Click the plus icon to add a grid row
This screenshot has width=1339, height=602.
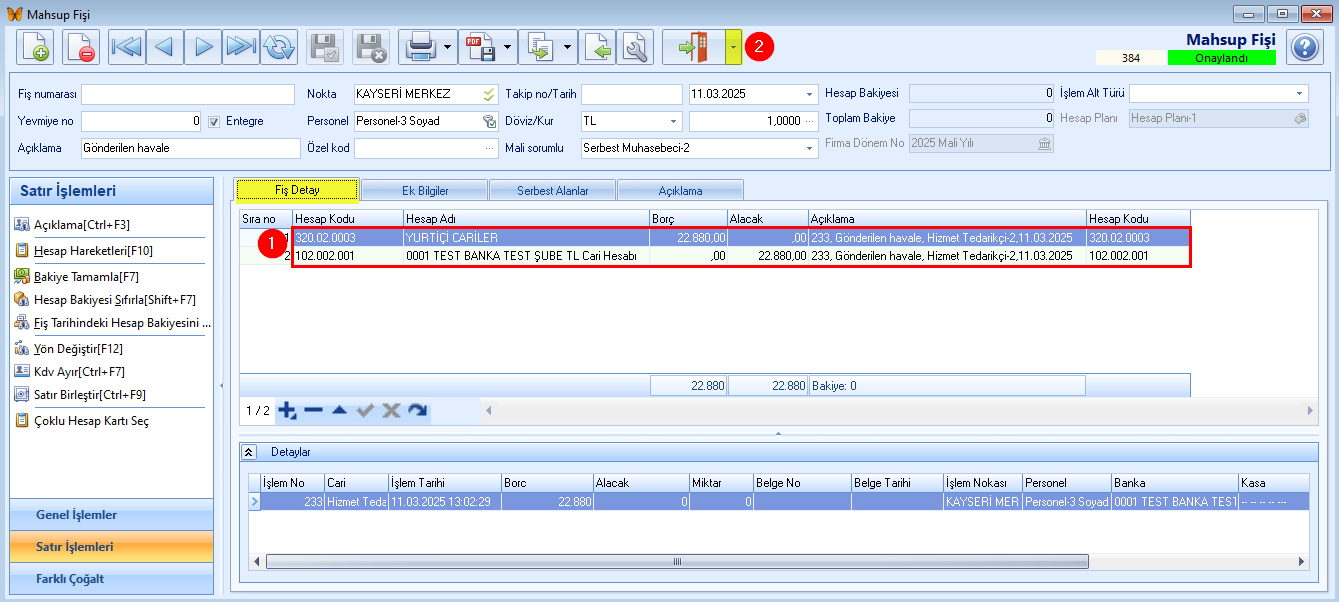pyautogui.click(x=288, y=410)
